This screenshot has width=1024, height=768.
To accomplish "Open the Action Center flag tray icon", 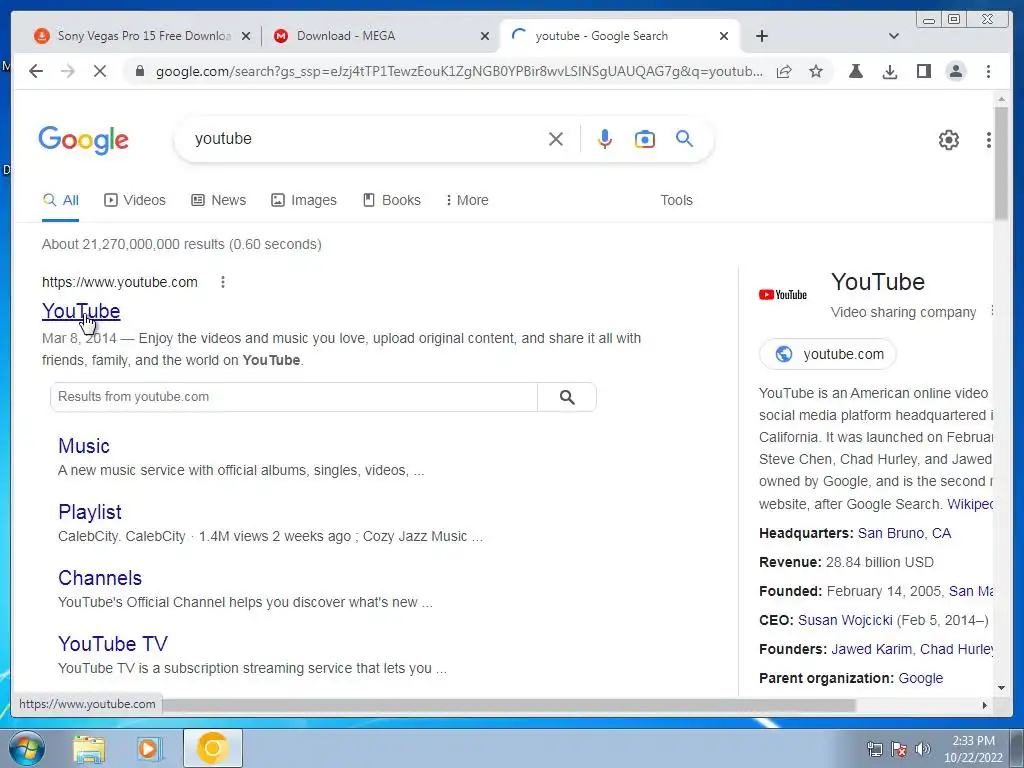I will click(899, 749).
